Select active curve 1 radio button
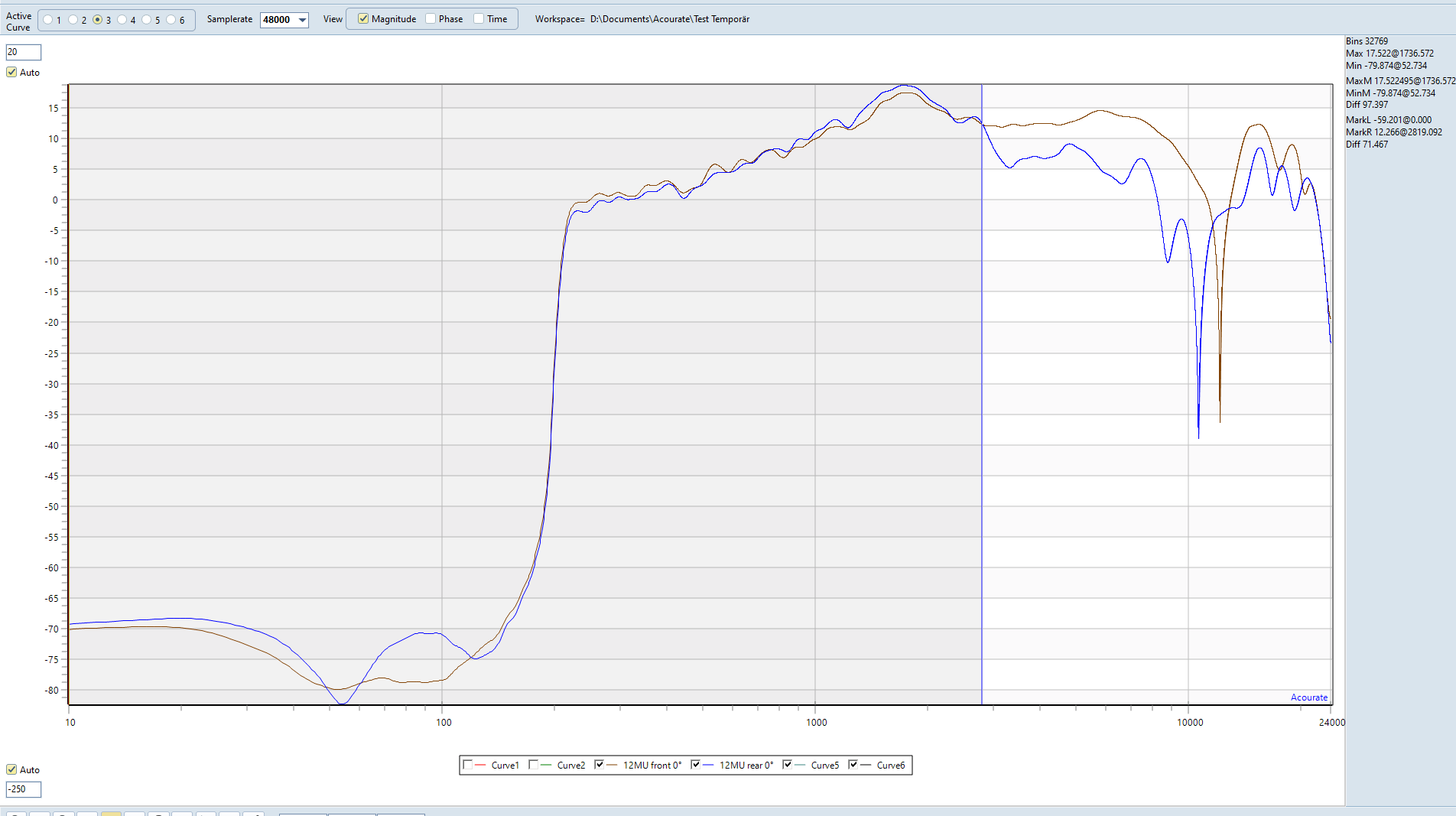 coord(48,20)
